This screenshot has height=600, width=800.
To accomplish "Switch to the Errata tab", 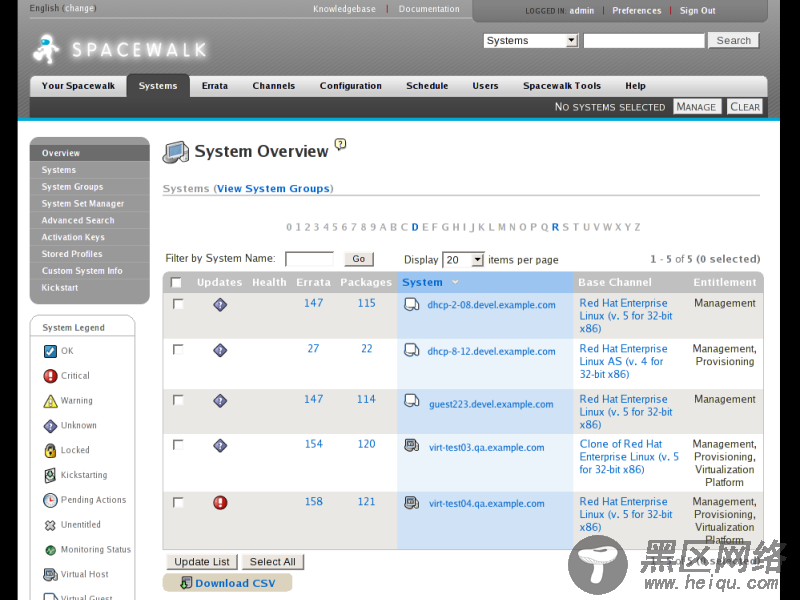I will (214, 86).
